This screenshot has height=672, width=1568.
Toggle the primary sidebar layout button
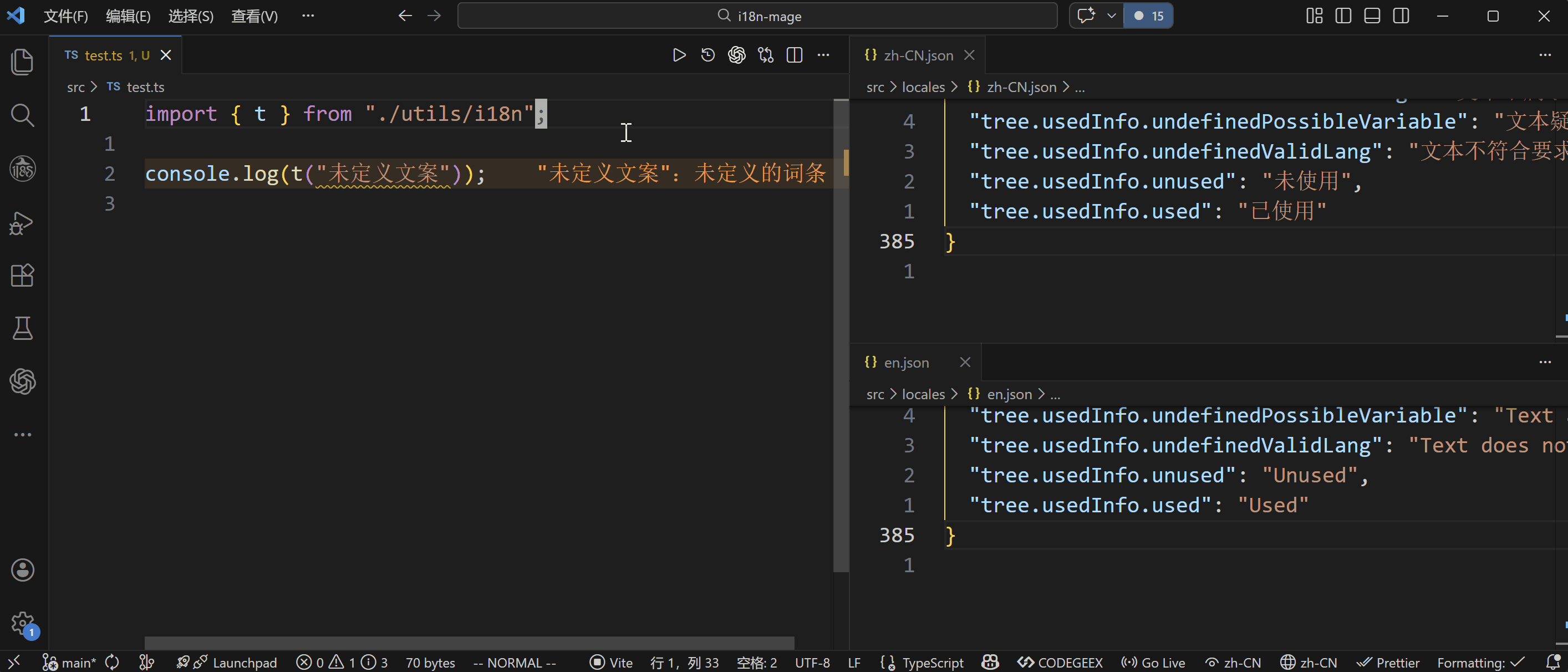pos(1343,16)
